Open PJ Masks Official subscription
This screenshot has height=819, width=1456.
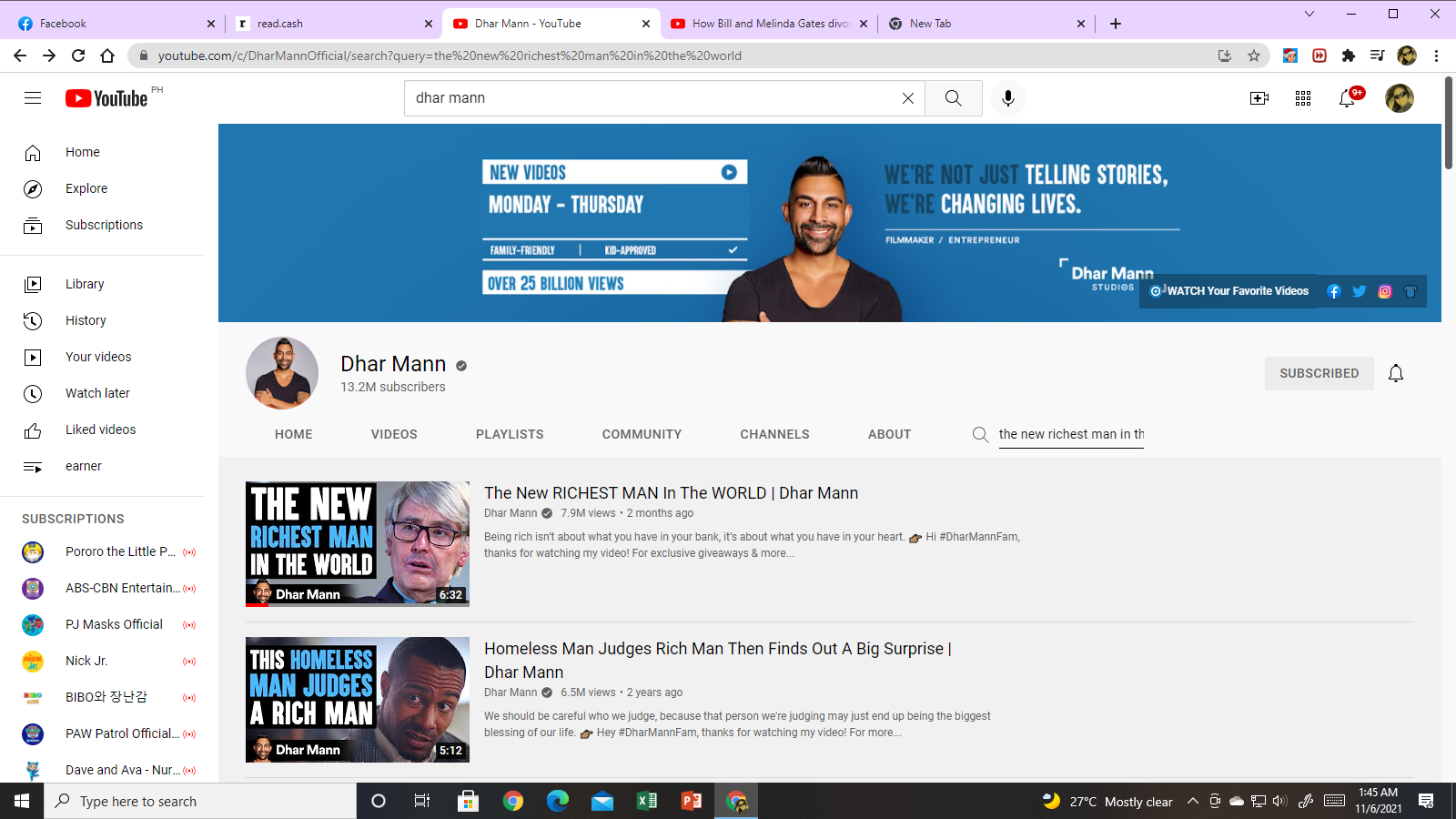point(109,624)
